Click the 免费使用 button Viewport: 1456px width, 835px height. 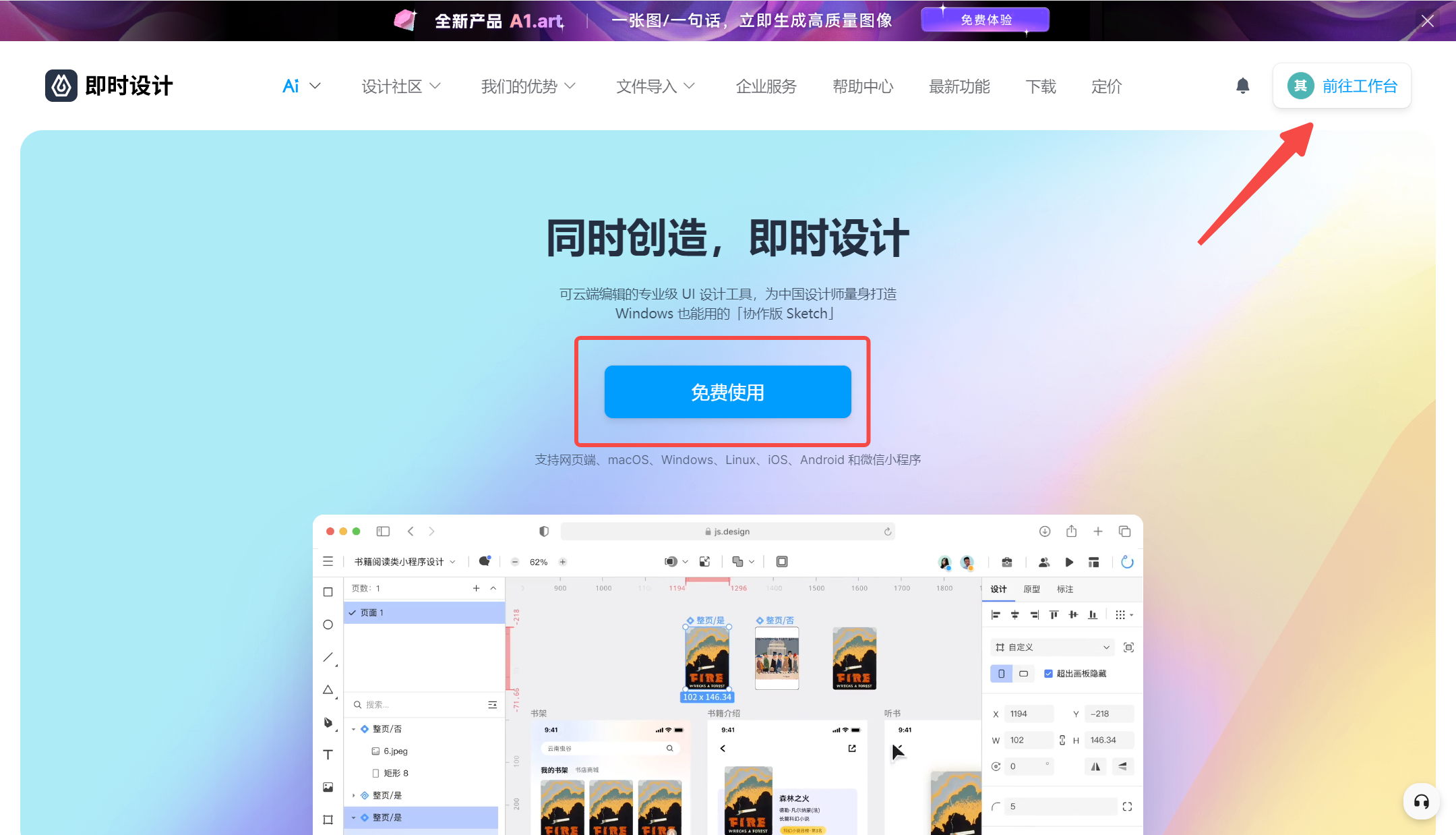(728, 392)
